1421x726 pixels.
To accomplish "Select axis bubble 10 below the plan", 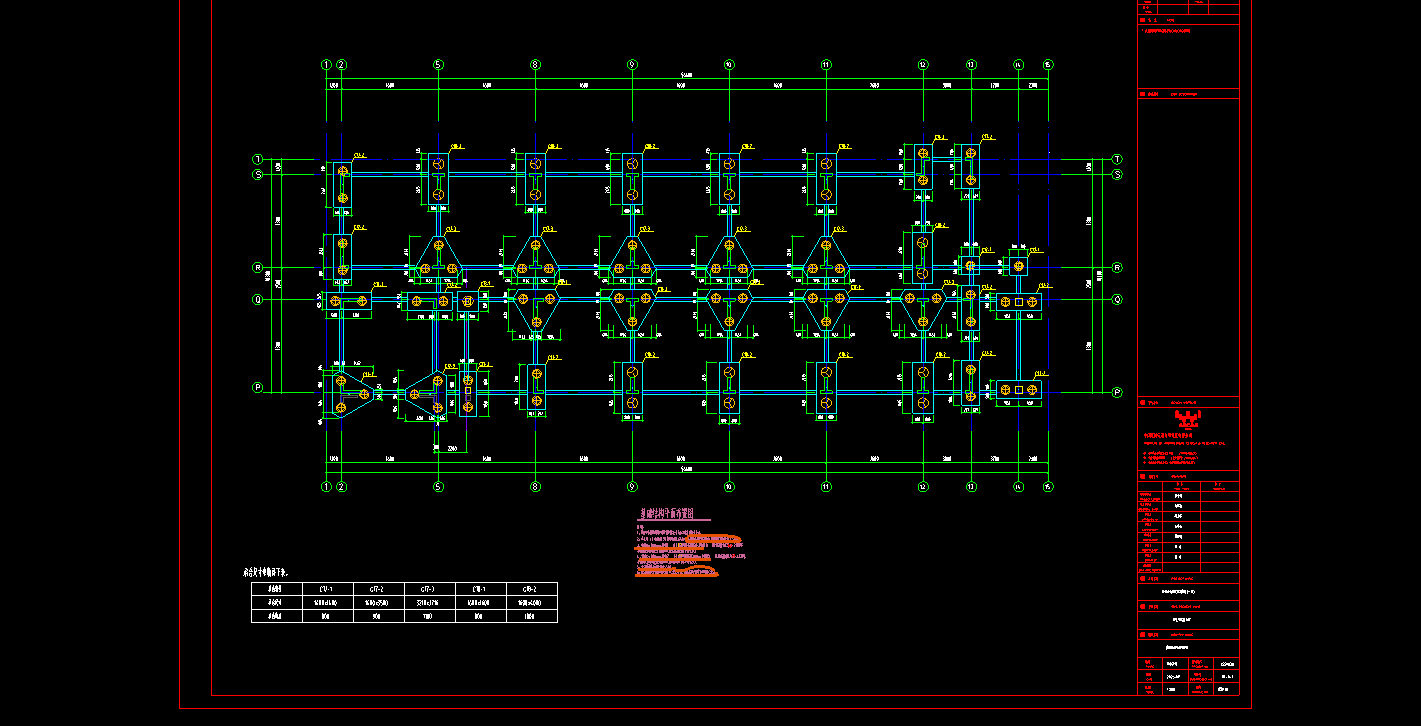I will click(x=729, y=487).
